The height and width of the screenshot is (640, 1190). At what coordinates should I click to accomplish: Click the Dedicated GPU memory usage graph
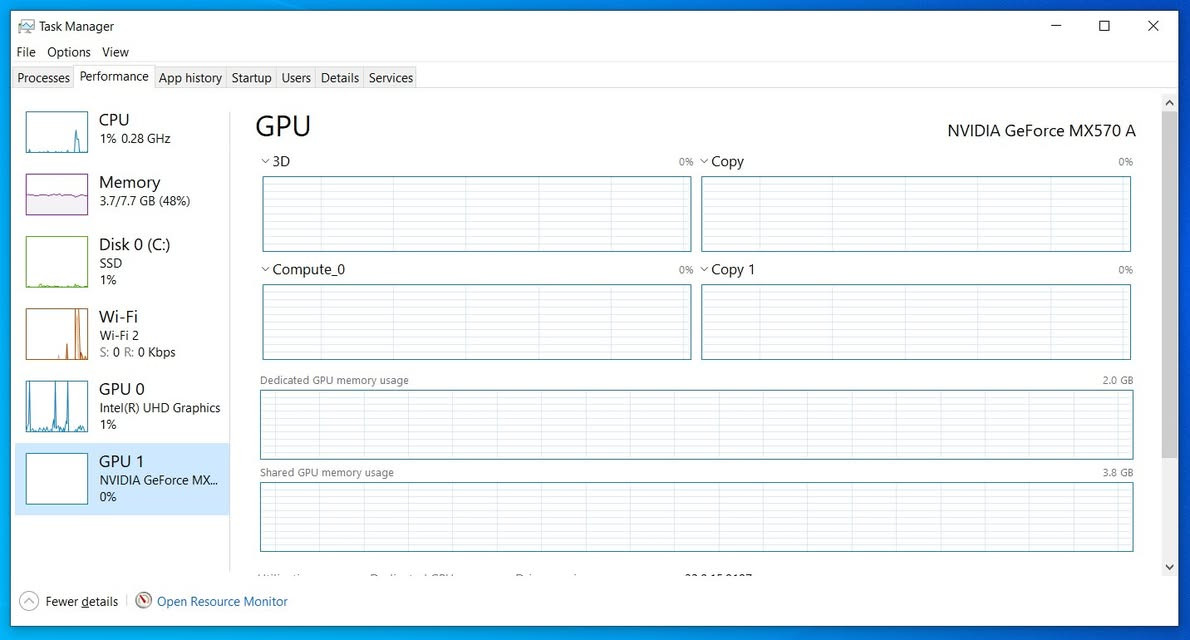tap(697, 424)
